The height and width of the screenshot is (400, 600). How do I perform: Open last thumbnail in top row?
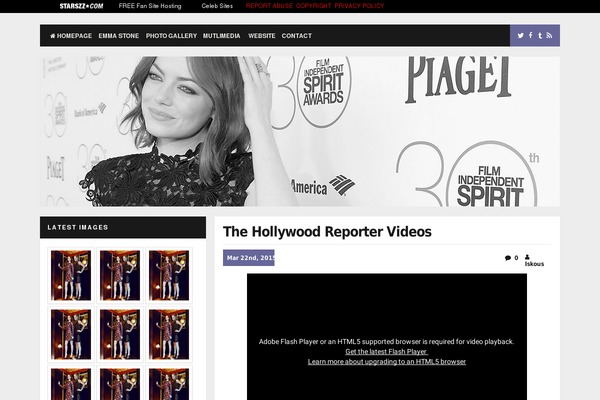[169, 275]
